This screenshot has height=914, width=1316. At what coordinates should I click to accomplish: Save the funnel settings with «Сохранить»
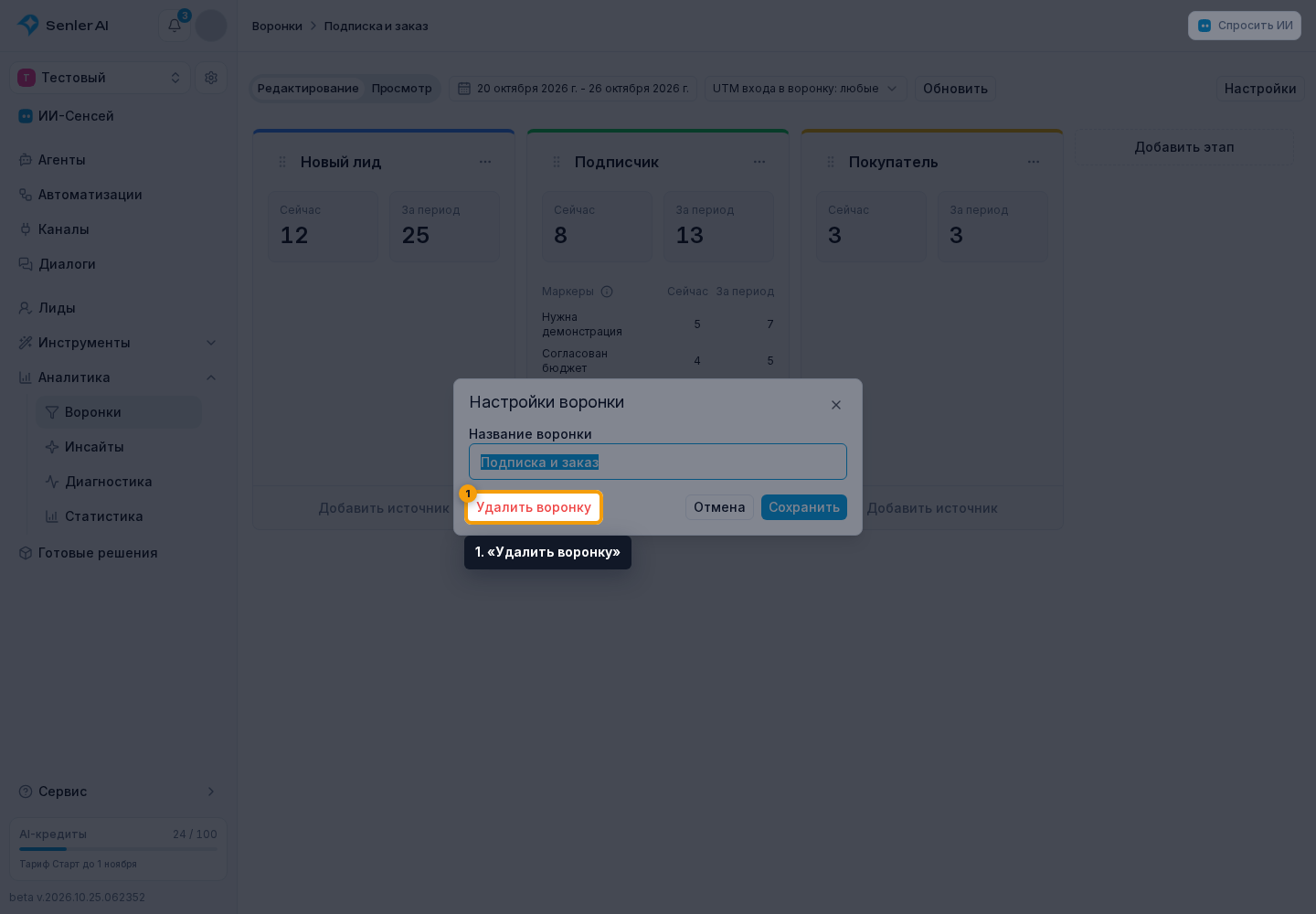pyautogui.click(x=804, y=507)
